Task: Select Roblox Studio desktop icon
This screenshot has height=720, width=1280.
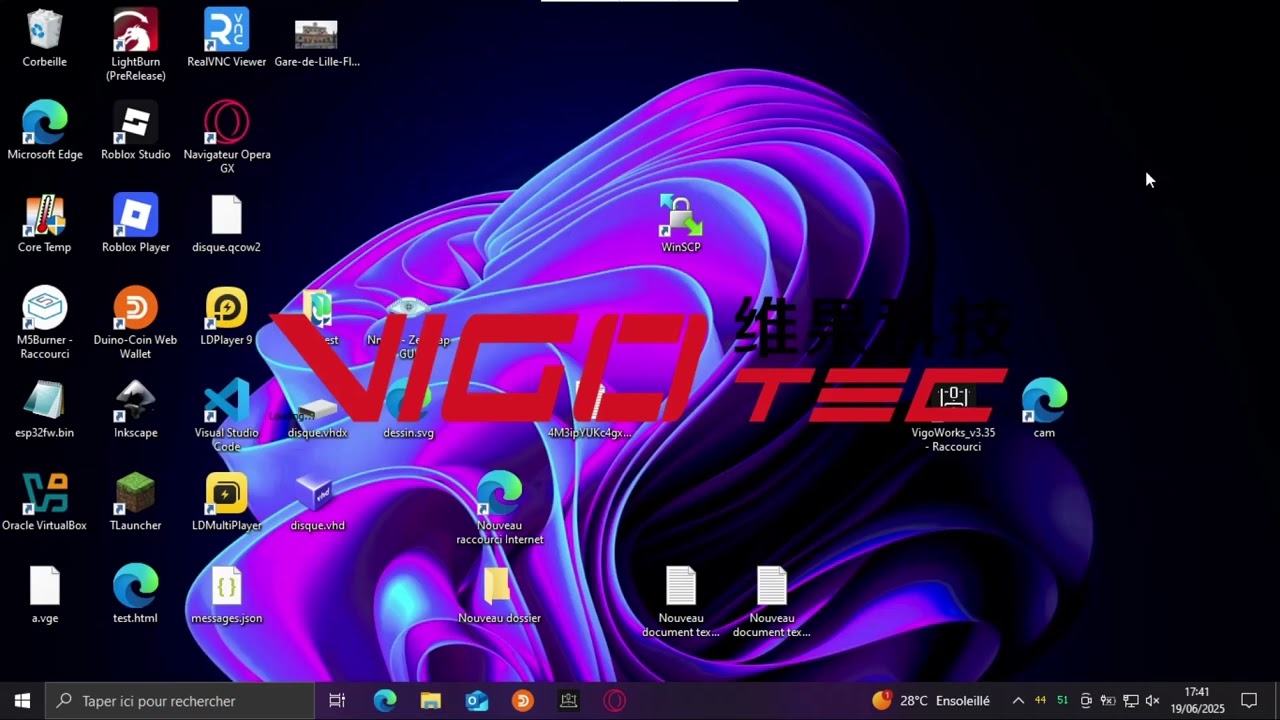Action: pos(136,131)
